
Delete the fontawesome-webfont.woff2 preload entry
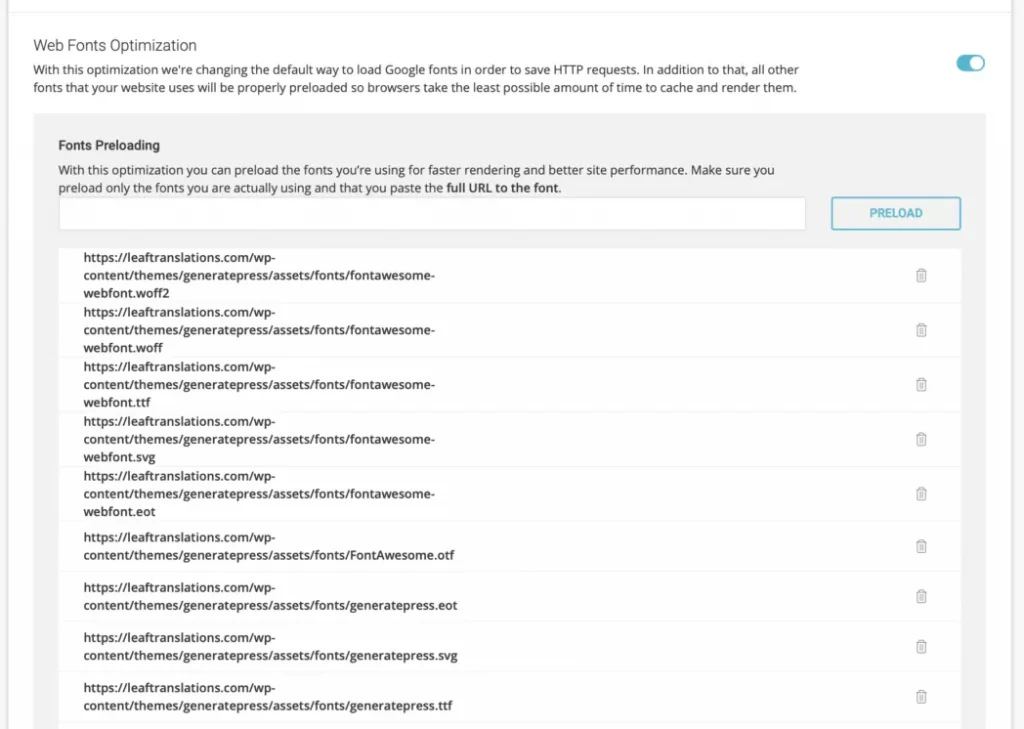tap(921, 276)
